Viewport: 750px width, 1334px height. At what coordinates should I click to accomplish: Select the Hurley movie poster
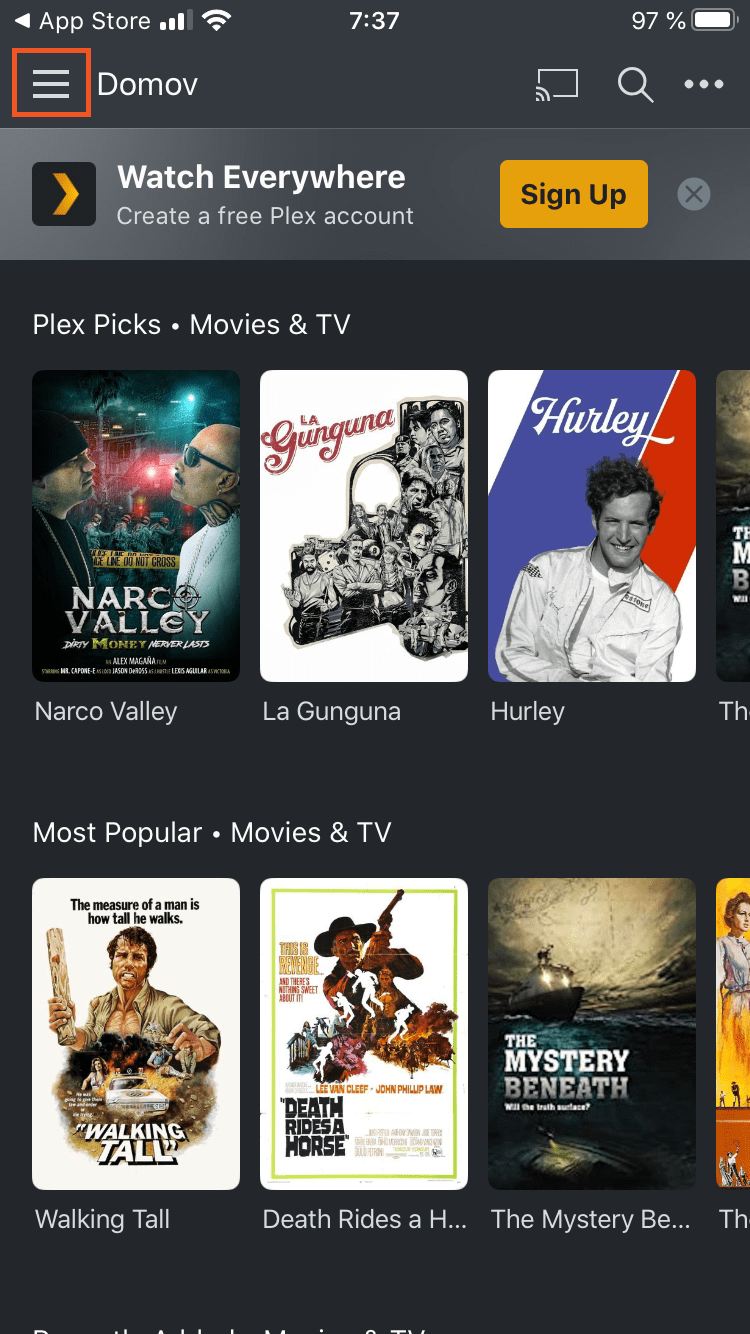[x=592, y=526]
